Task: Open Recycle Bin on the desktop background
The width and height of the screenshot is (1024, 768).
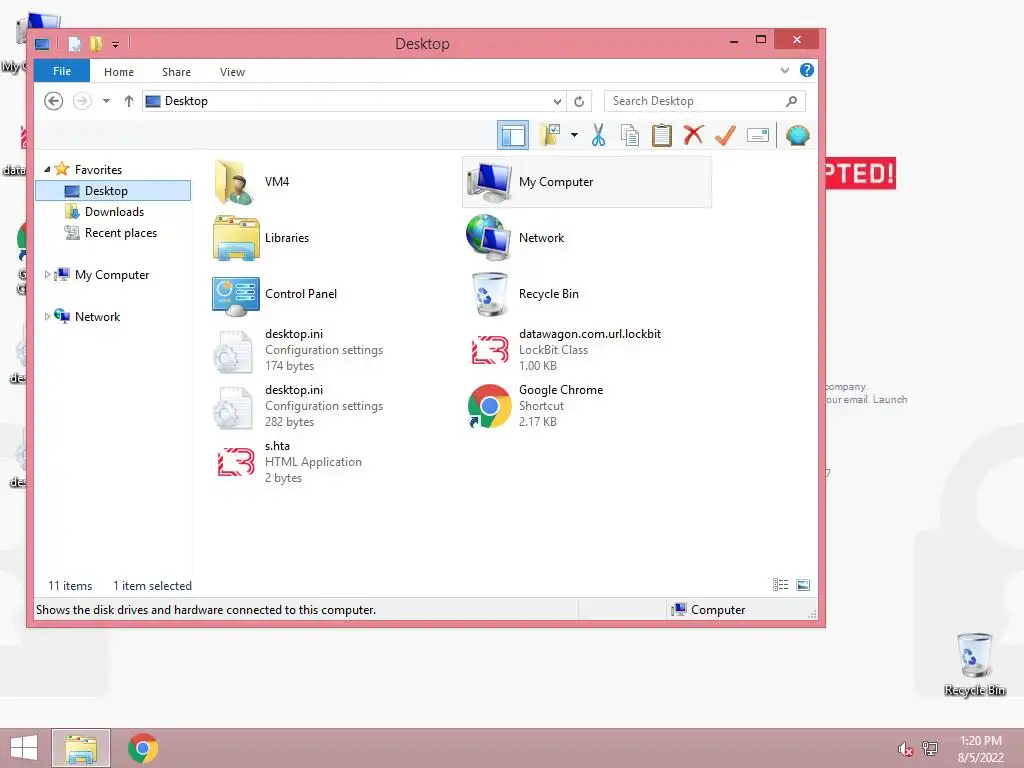Action: coord(974,664)
